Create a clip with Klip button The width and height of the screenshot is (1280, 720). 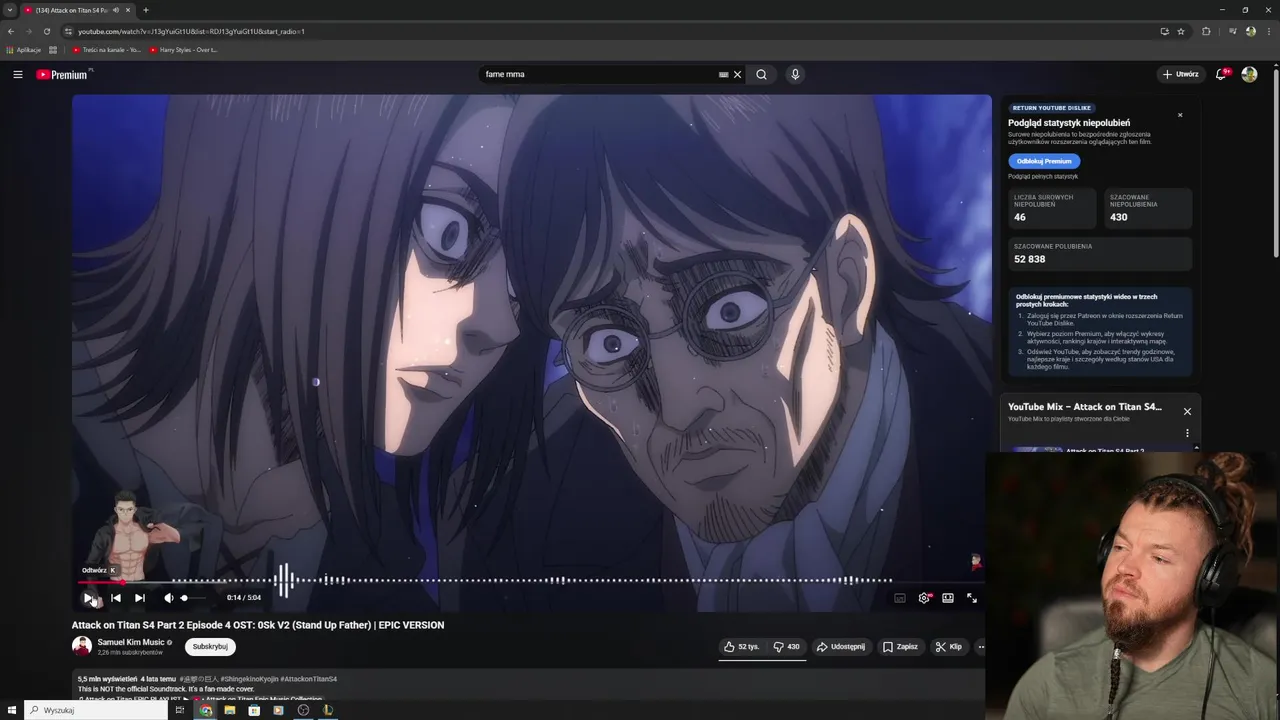click(x=949, y=647)
